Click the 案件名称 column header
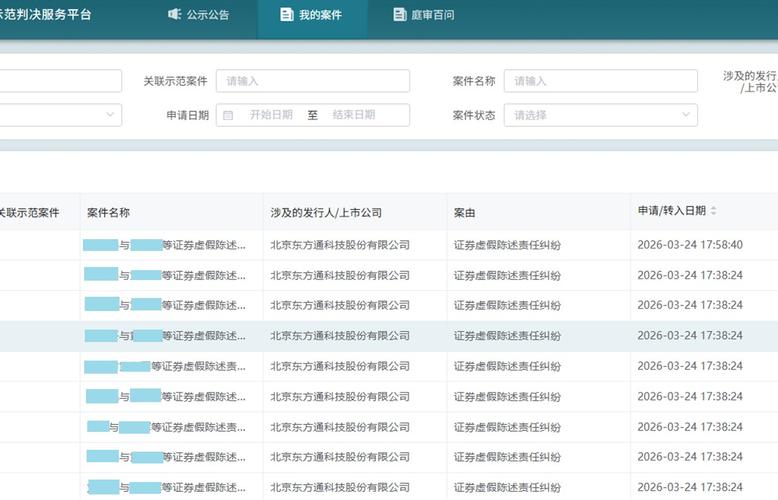This screenshot has width=778, height=500. point(109,212)
